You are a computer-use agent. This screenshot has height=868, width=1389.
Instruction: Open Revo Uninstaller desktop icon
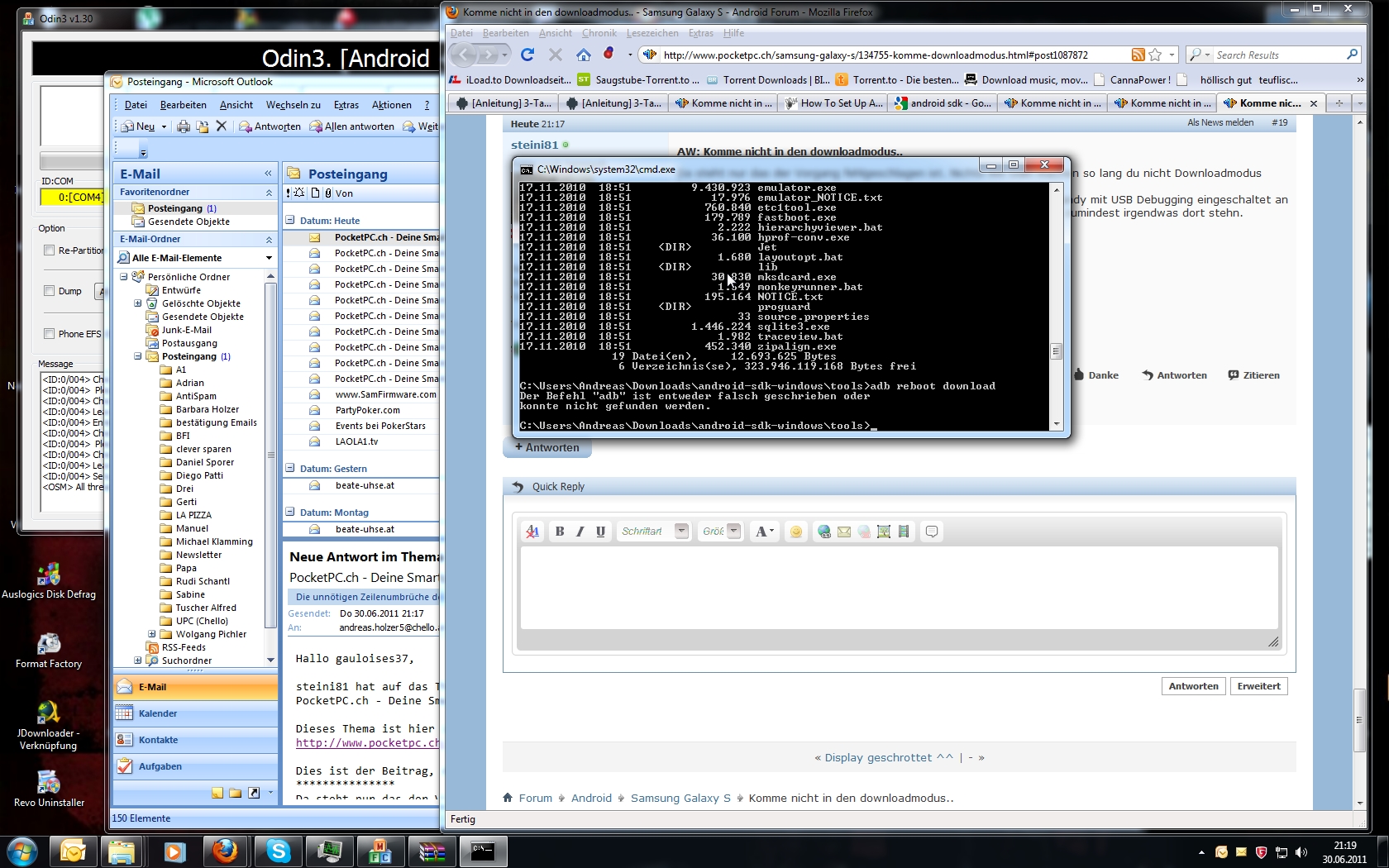pos(49,789)
